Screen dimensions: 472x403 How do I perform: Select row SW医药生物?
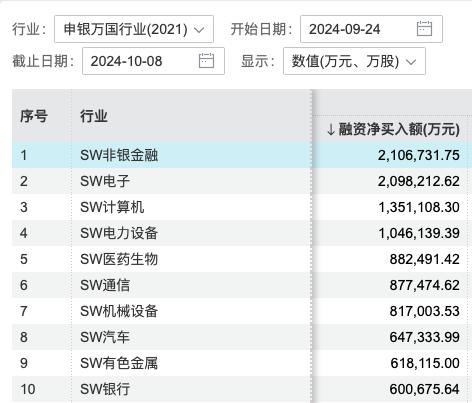[x=242, y=259]
